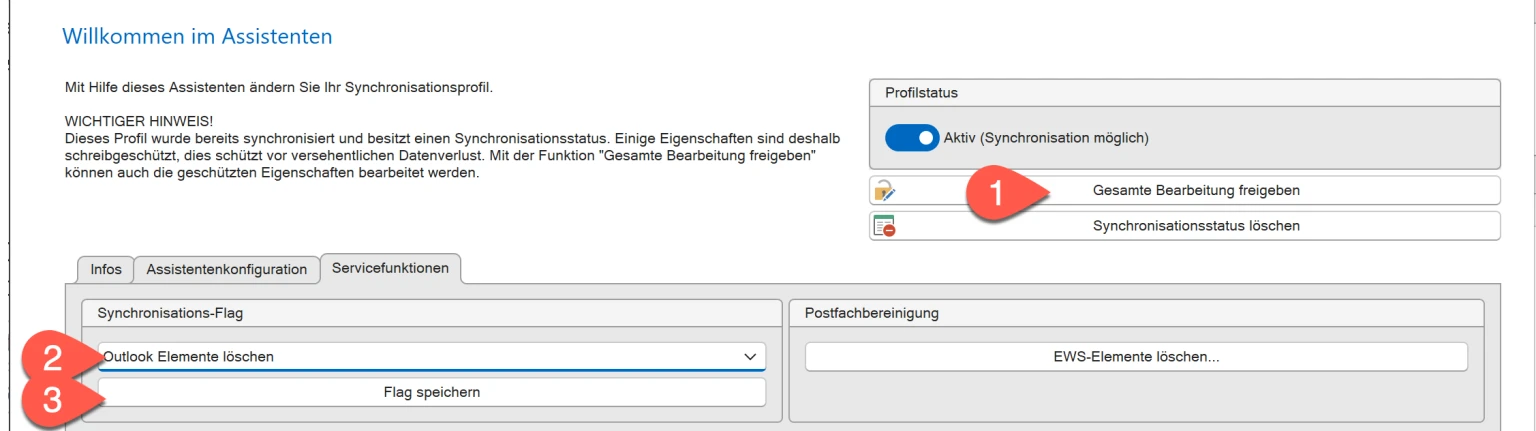
Task: Click the 'Flag speichern' button
Action: click(432, 392)
